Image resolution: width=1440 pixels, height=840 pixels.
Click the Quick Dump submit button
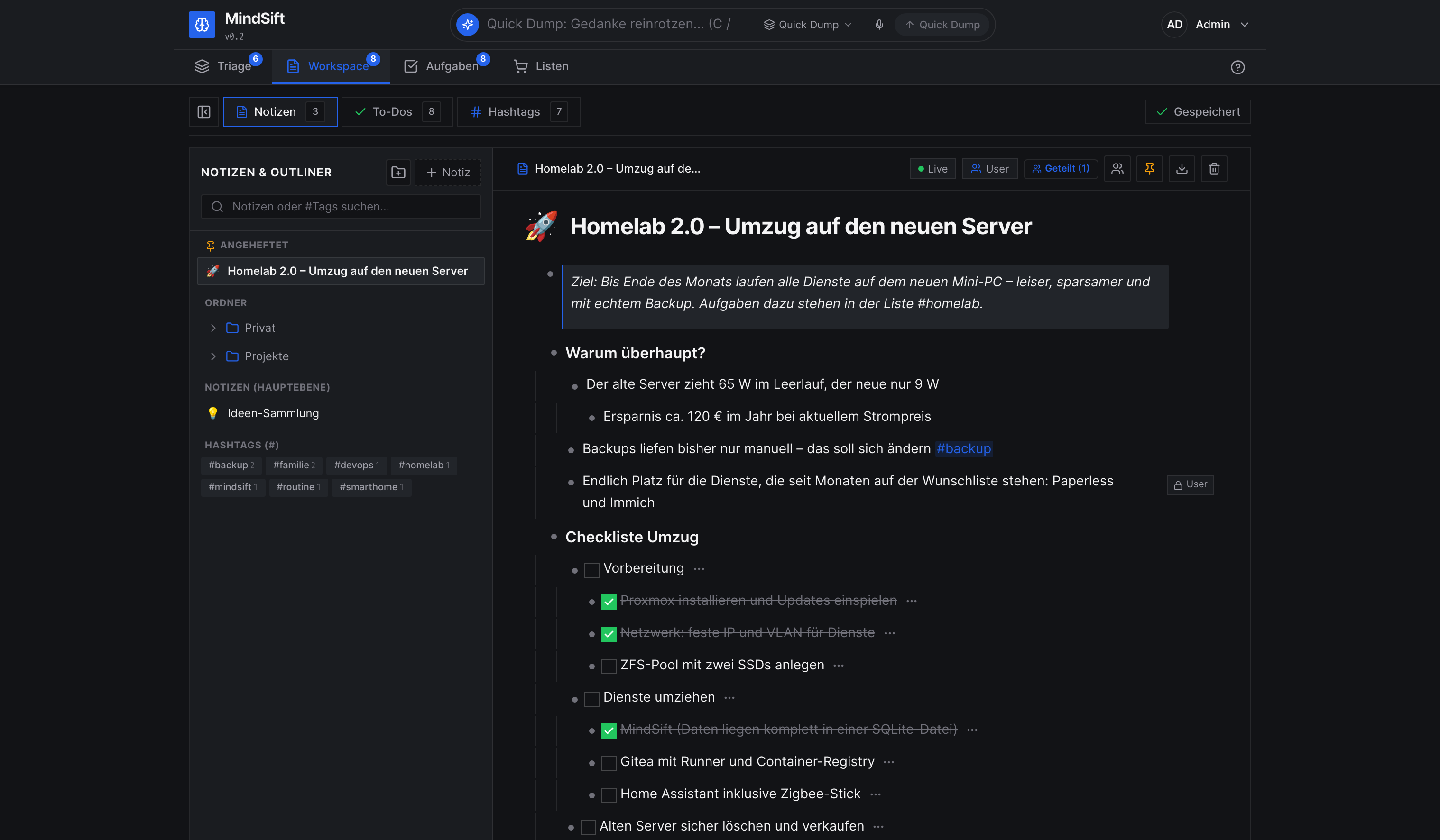[x=942, y=25]
